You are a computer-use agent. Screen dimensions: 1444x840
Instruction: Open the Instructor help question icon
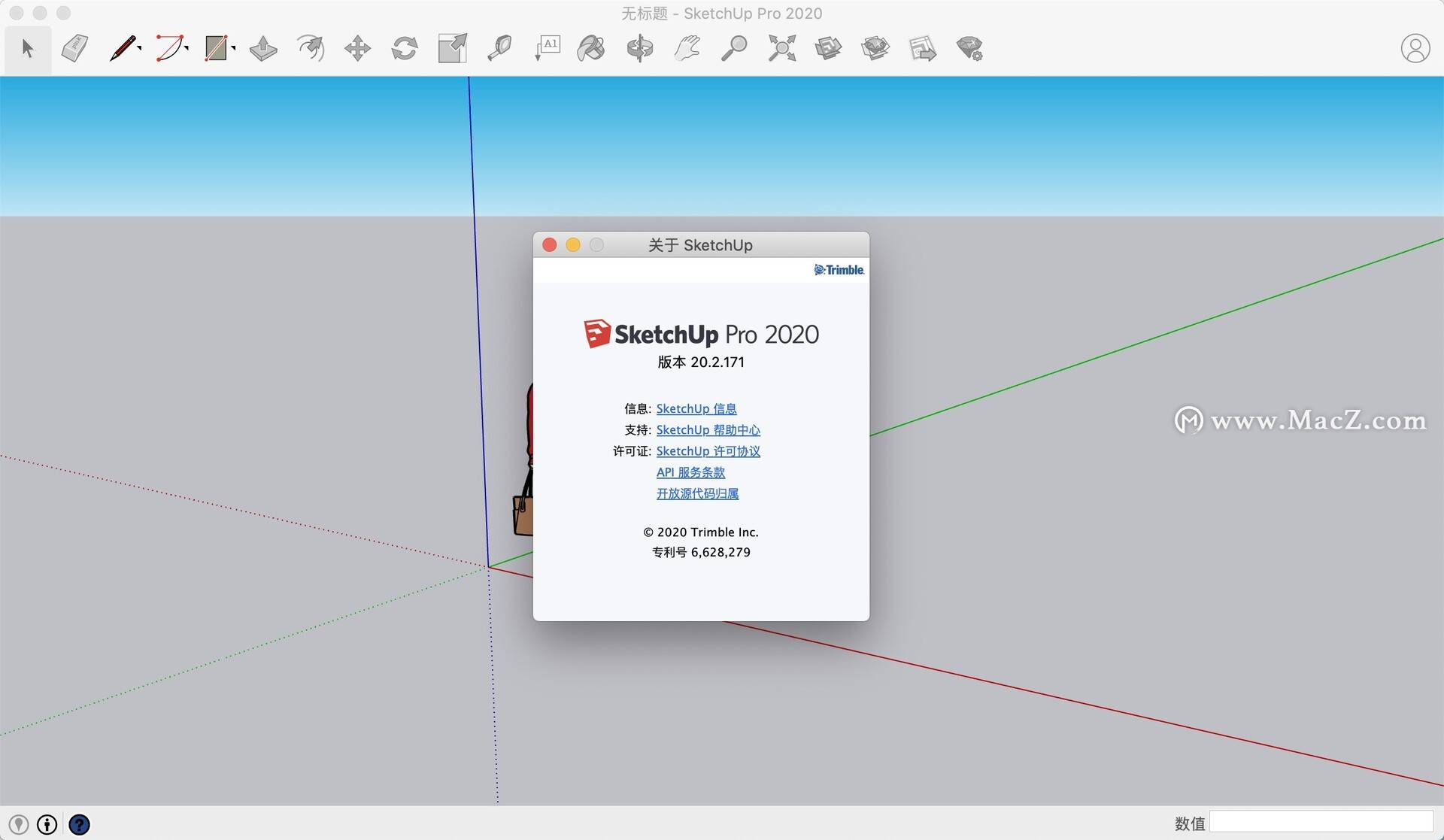click(x=79, y=825)
